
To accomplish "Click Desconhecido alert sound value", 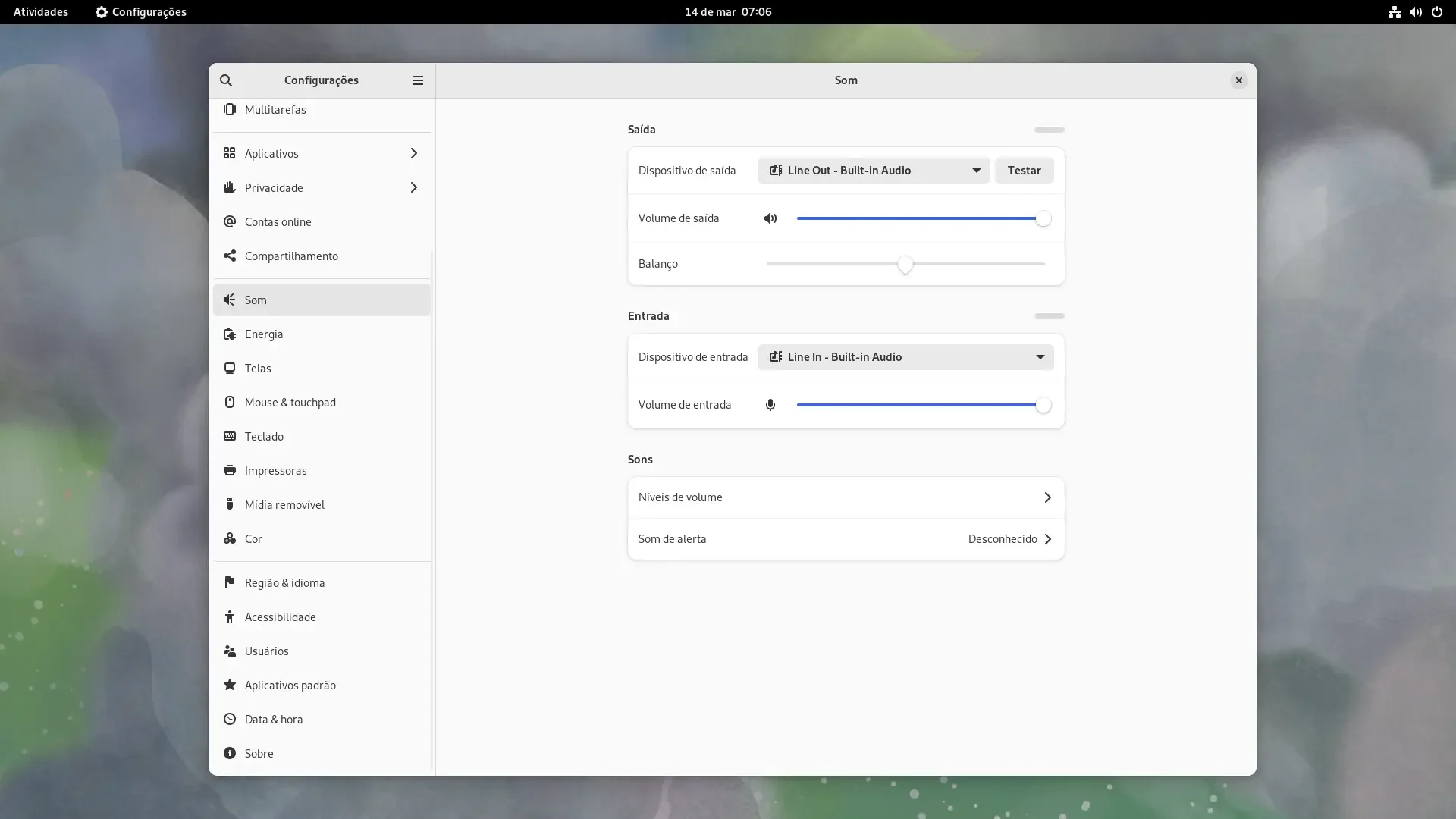I will 1003,539.
